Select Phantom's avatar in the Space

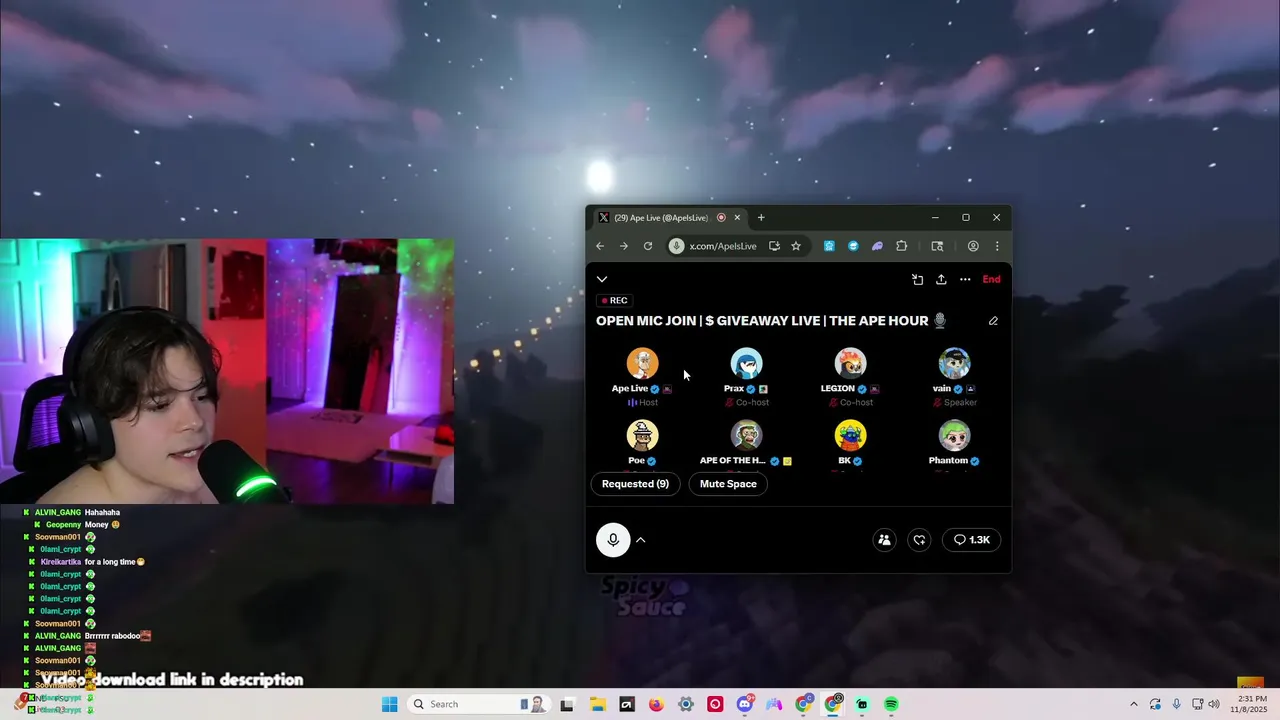(x=954, y=436)
